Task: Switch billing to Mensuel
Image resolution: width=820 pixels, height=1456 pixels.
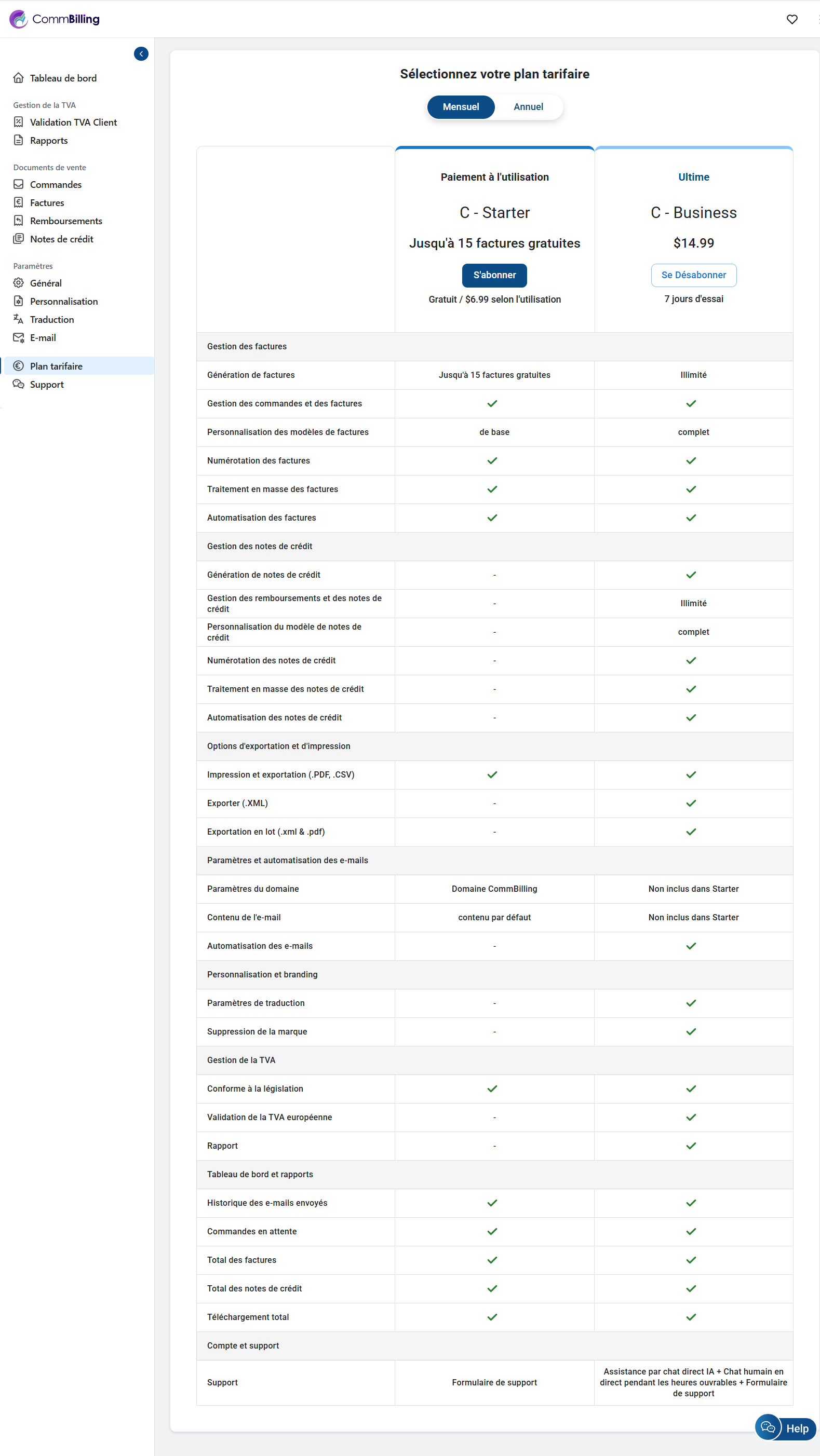Action: pos(460,107)
